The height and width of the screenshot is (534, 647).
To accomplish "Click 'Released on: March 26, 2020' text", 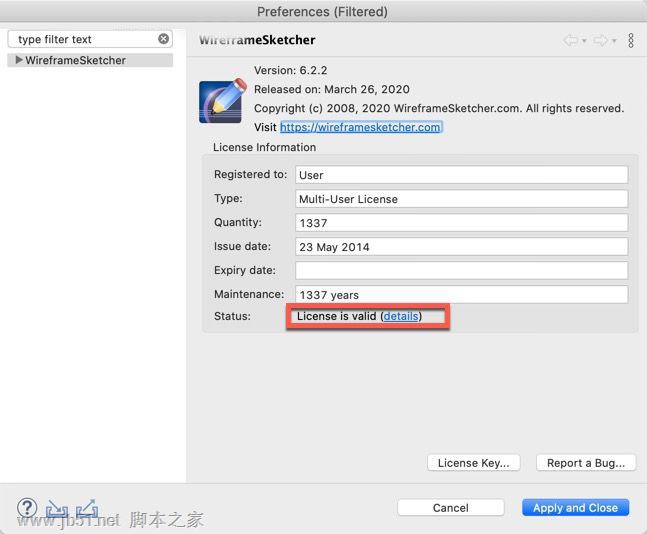I will (332, 90).
